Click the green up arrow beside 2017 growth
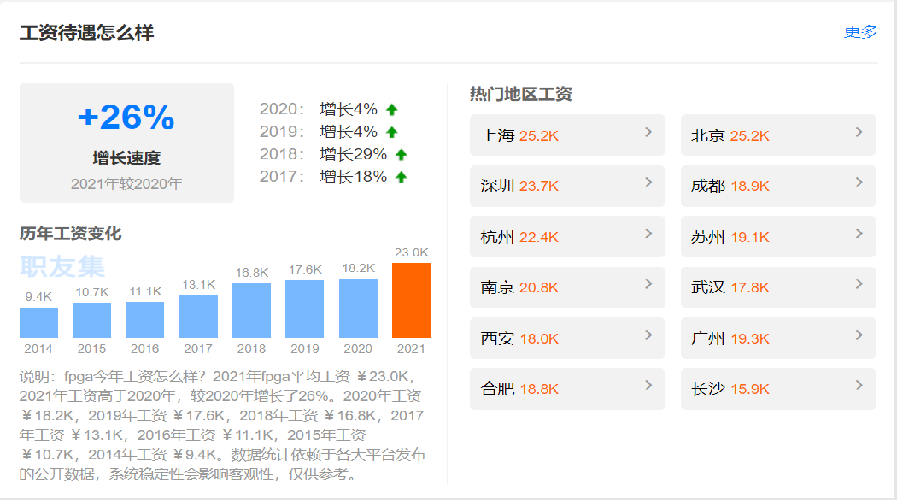 401,177
